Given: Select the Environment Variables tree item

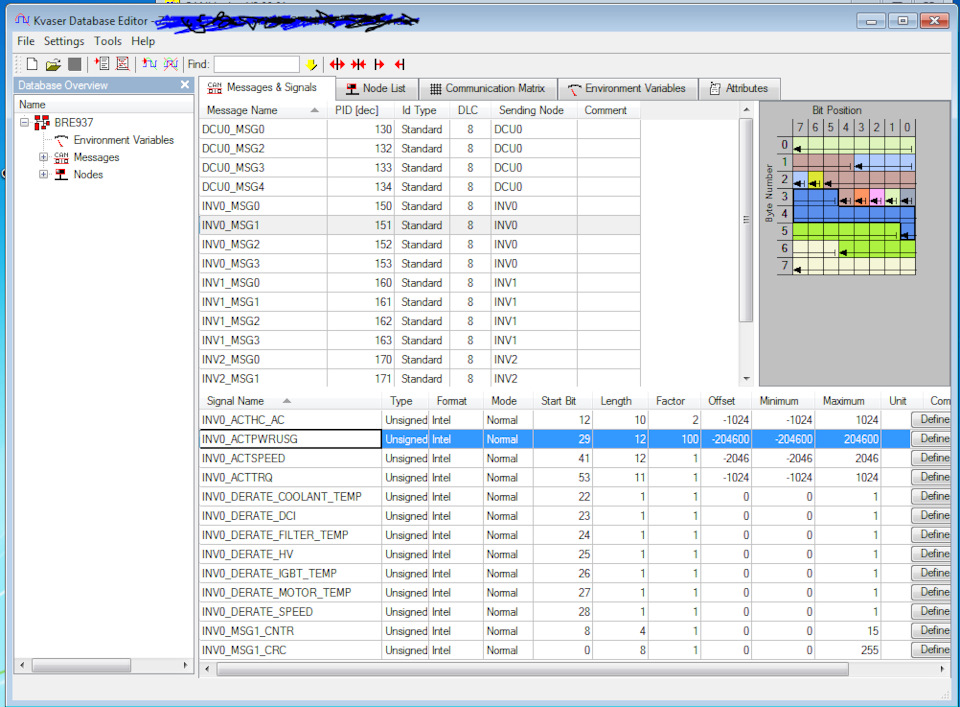Looking at the screenshot, I should pyautogui.click(x=123, y=140).
